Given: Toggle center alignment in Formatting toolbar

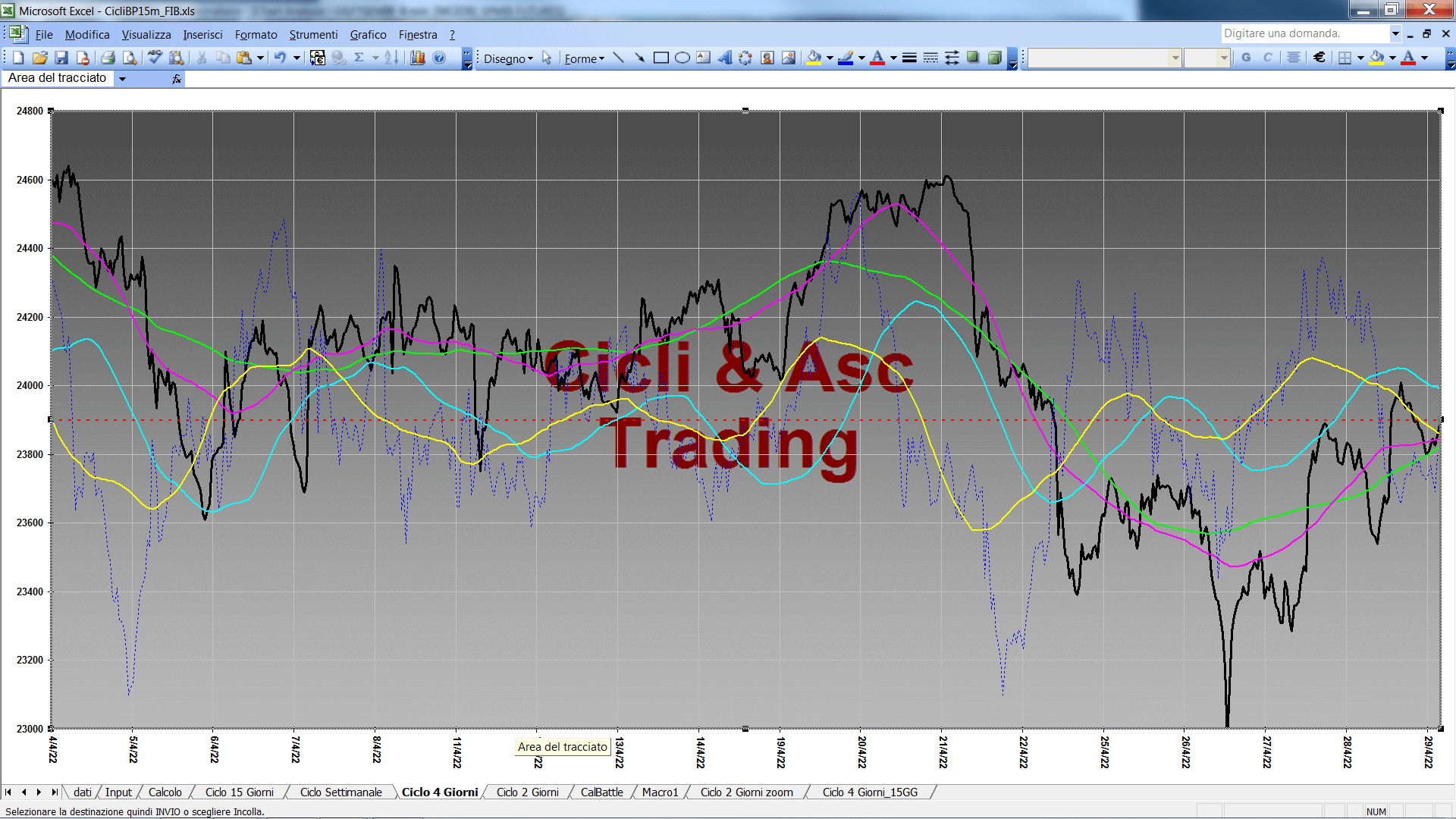Looking at the screenshot, I should [x=1294, y=58].
